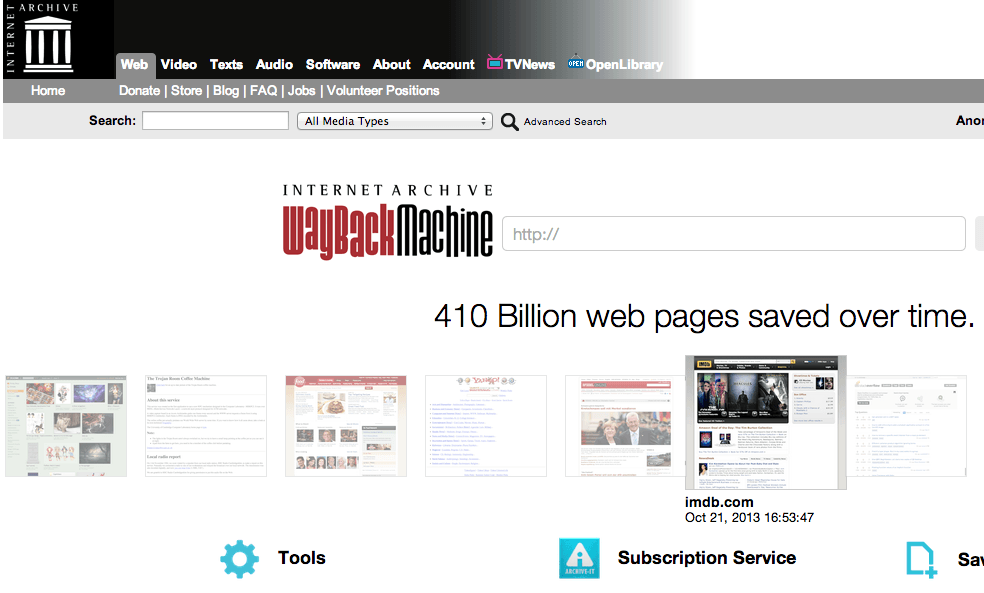Open the Video section
Image resolution: width=984 pixels, height=593 pixels.
coord(179,65)
